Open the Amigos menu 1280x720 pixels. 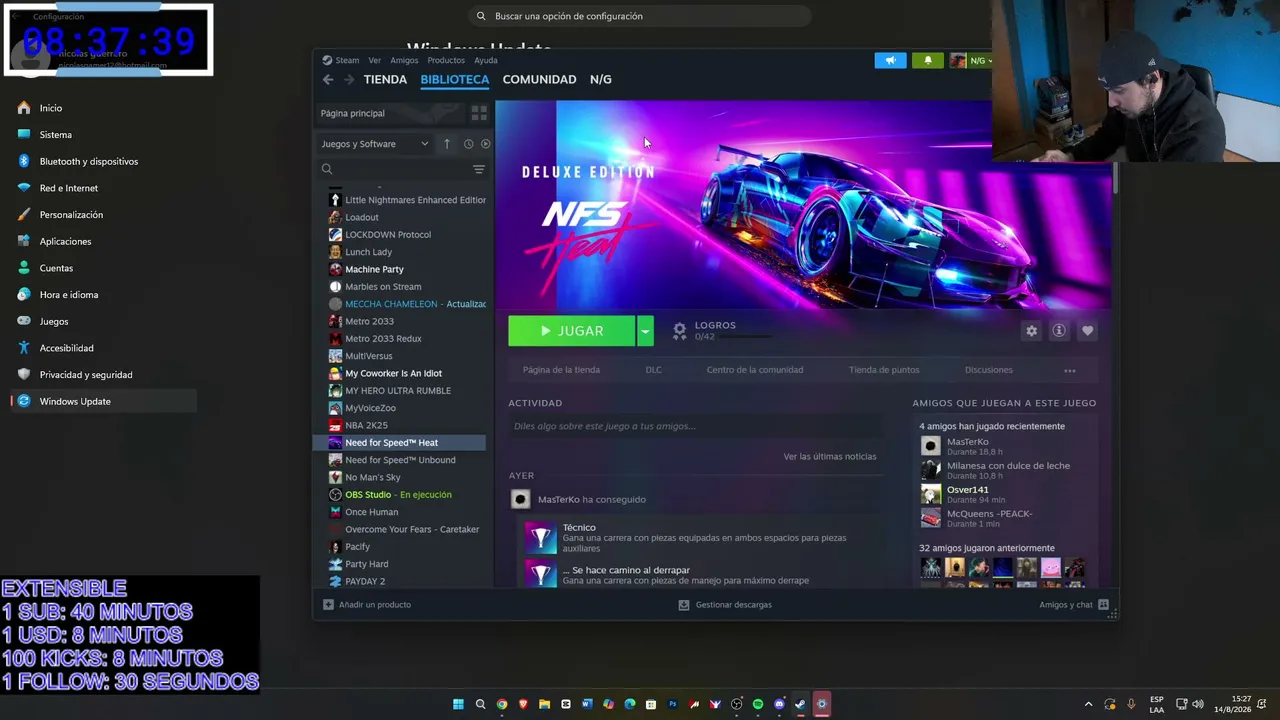point(404,60)
